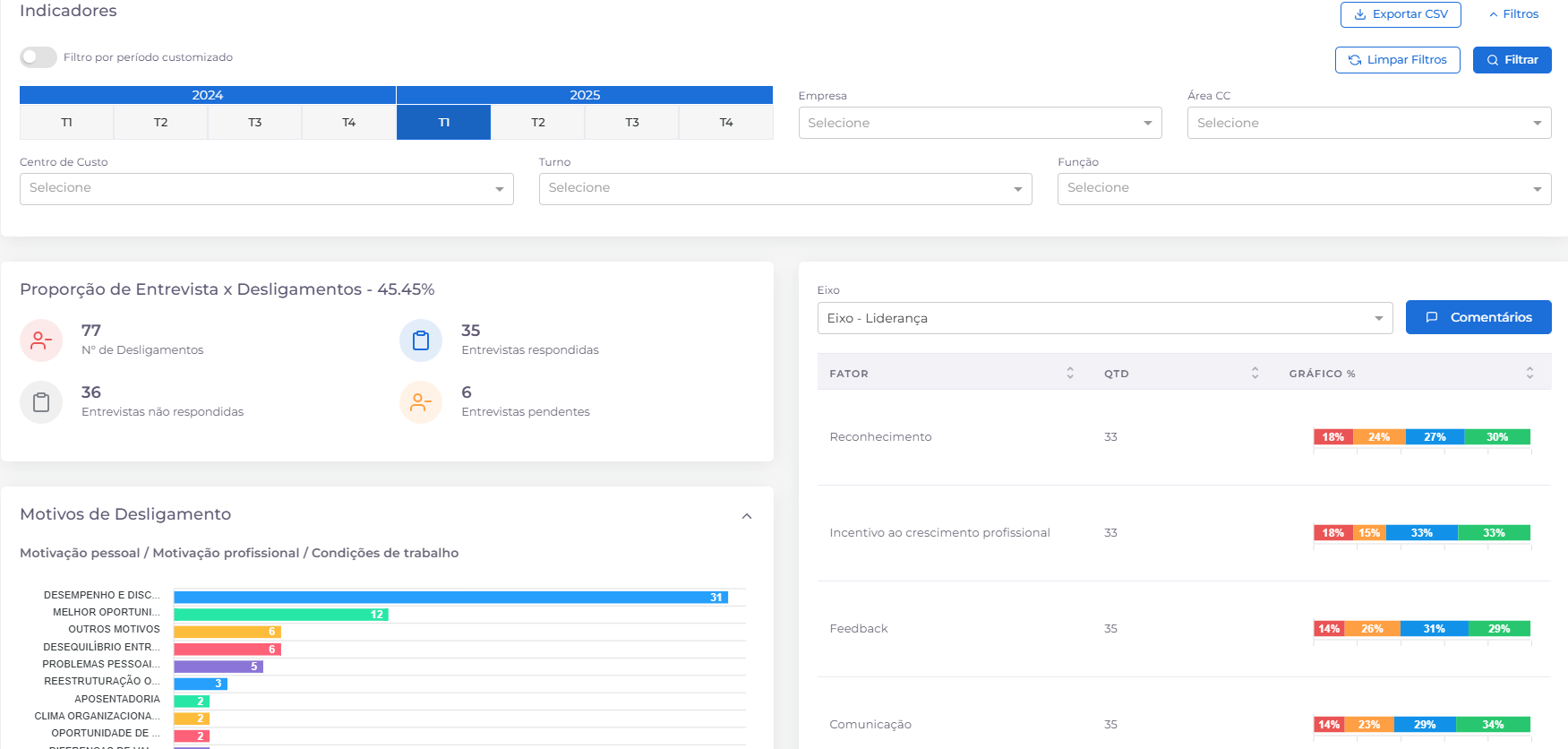Click the APOSENTADORIA green bar
Image resolution: width=1568 pixels, height=749 pixels.
point(191,702)
